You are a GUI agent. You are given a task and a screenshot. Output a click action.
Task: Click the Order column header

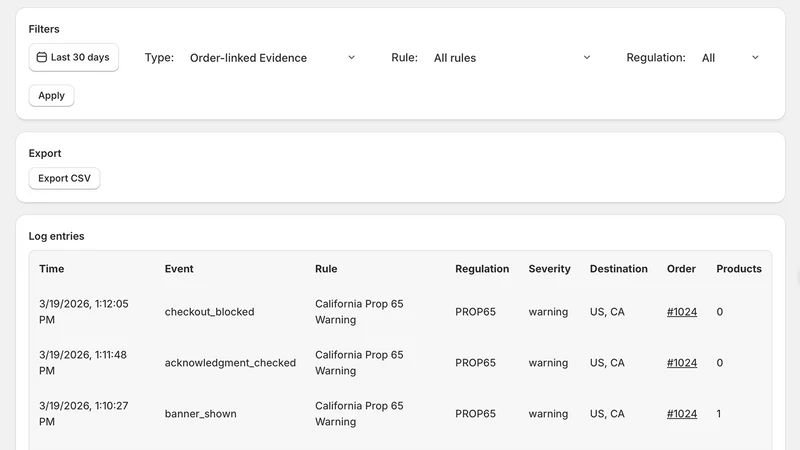click(x=681, y=269)
